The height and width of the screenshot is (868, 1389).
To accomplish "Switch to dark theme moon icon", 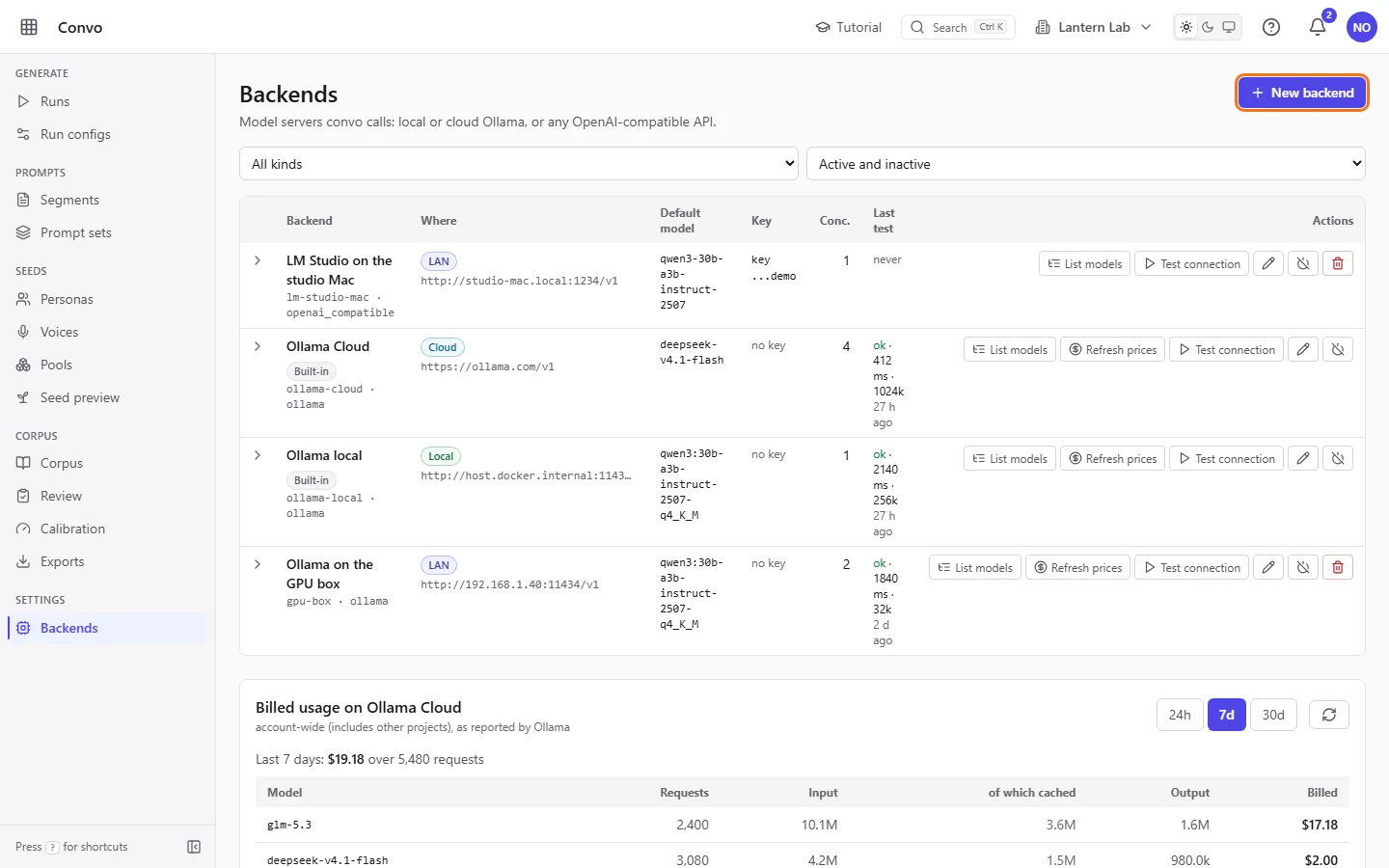I will [x=1208, y=27].
